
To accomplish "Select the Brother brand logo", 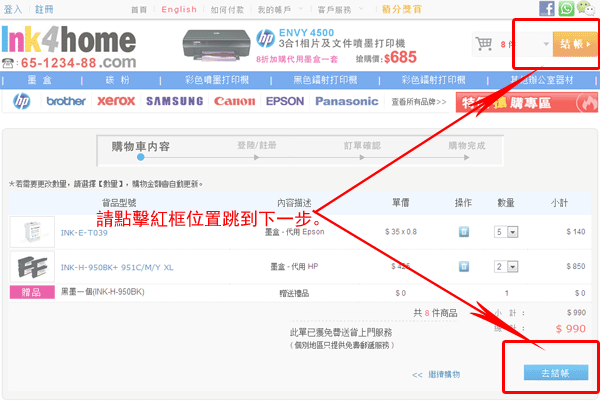I will [66, 101].
